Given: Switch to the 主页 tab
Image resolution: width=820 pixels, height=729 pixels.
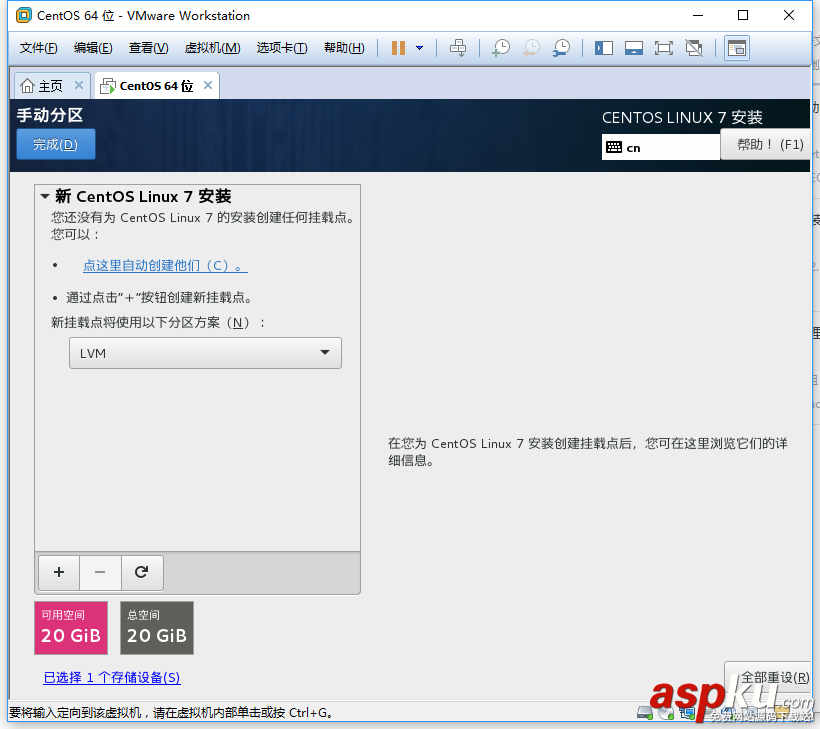Looking at the screenshot, I should tap(42, 86).
